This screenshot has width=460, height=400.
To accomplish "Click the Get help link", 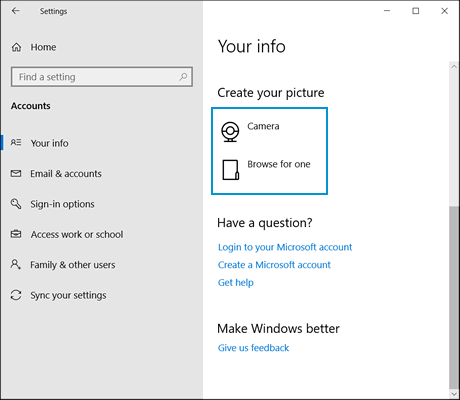I will tap(236, 282).
